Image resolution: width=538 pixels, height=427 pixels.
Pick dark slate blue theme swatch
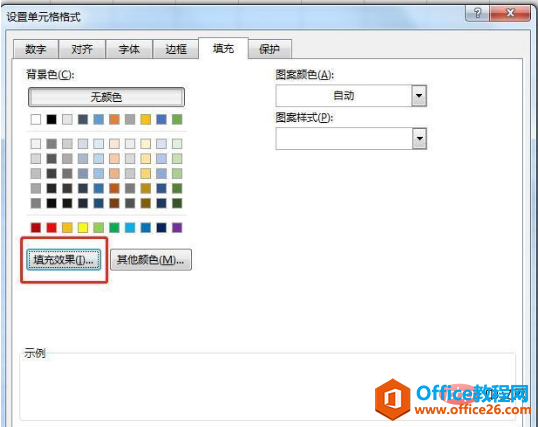coord(83,119)
